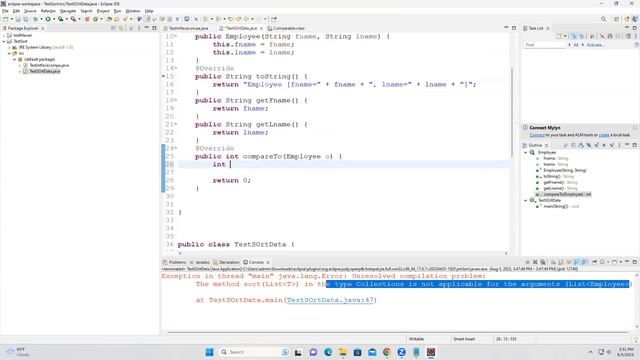Collapse the TestSort project node

4,41
